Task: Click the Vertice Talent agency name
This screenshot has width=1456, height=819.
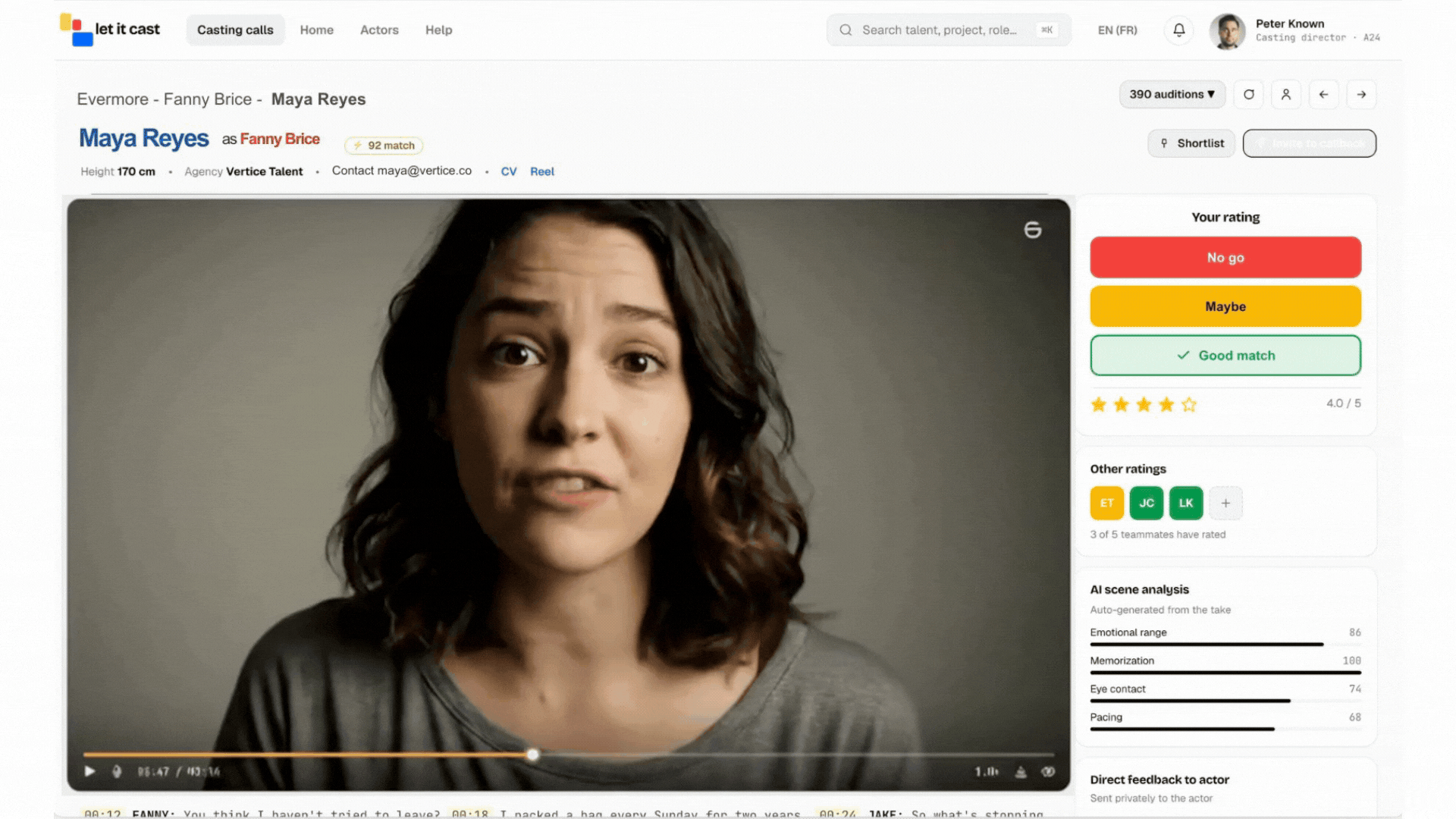Action: (x=264, y=171)
